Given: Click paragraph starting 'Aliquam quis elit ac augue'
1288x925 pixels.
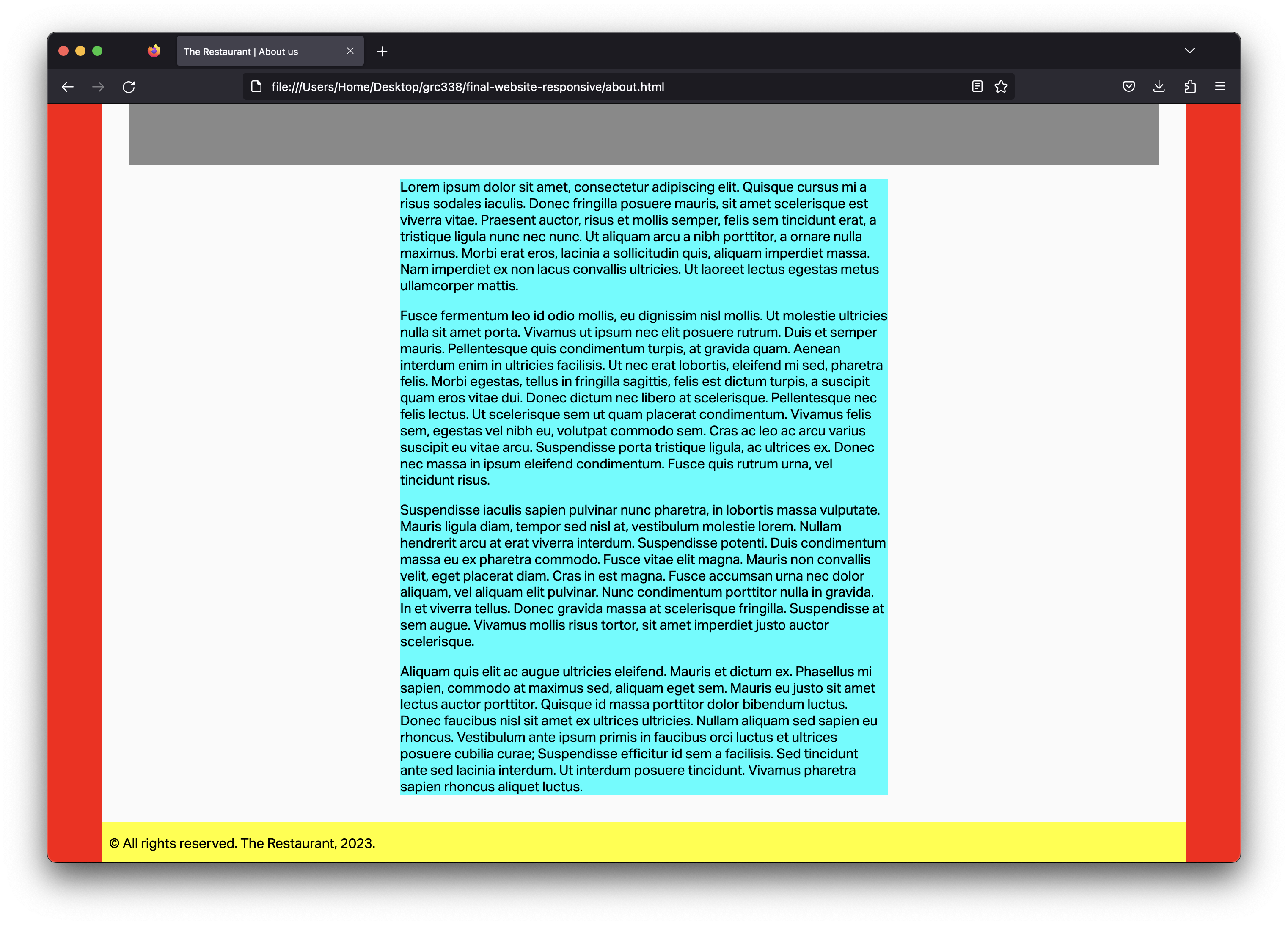Looking at the screenshot, I should click(644, 729).
